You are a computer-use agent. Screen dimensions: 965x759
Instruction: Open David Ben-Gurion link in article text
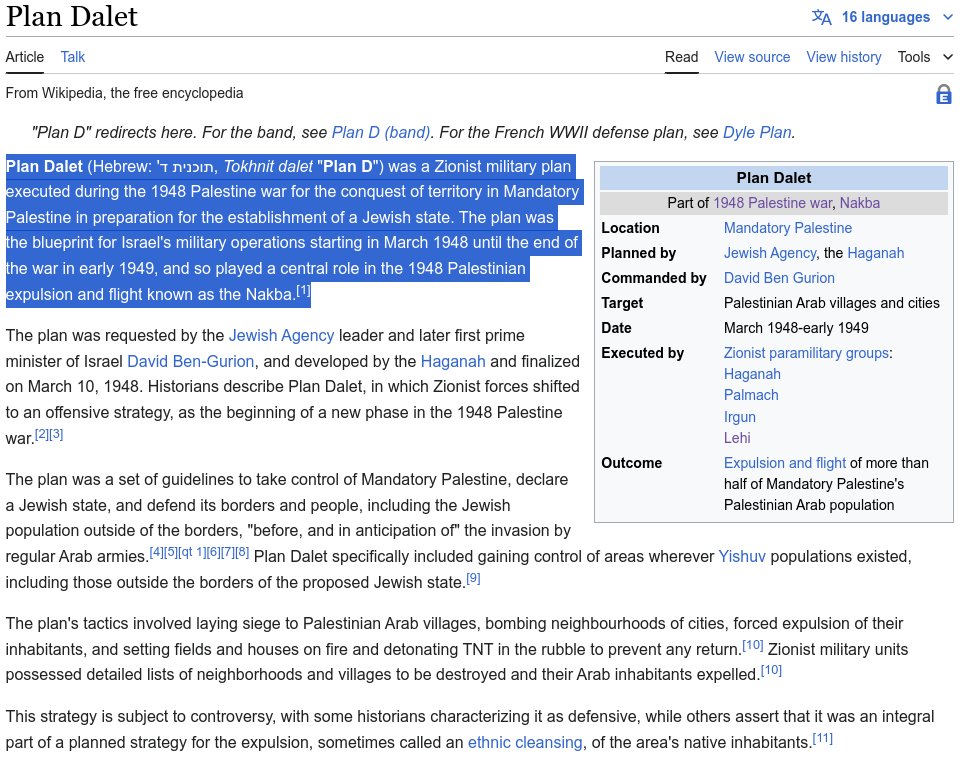click(191, 361)
